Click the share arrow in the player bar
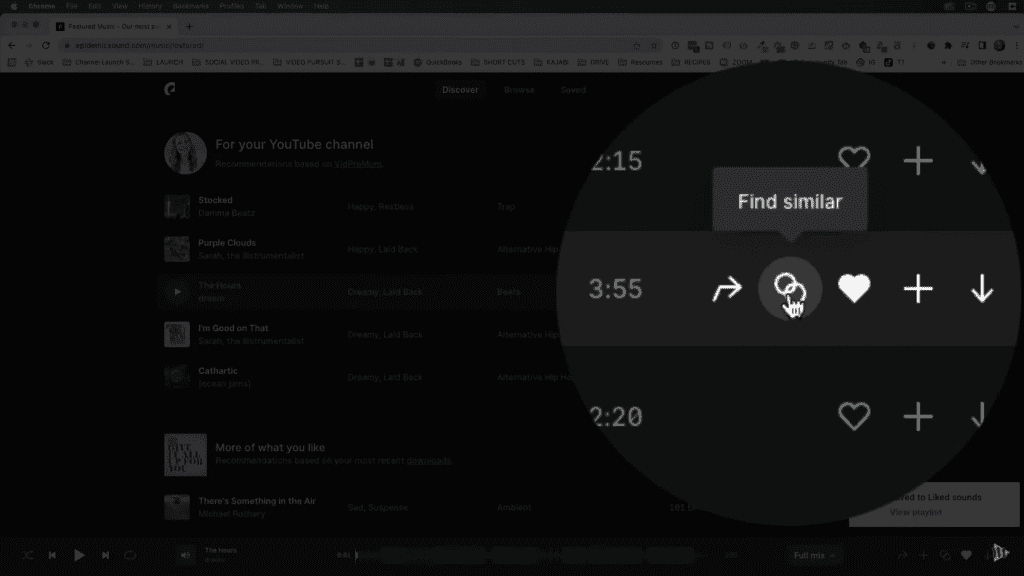Screen dimensions: 1024x576 pyautogui.click(x=902, y=555)
